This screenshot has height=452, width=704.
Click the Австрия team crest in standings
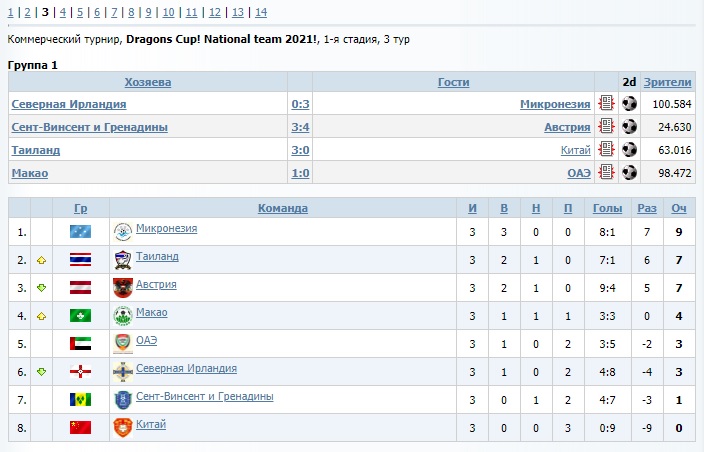123,288
